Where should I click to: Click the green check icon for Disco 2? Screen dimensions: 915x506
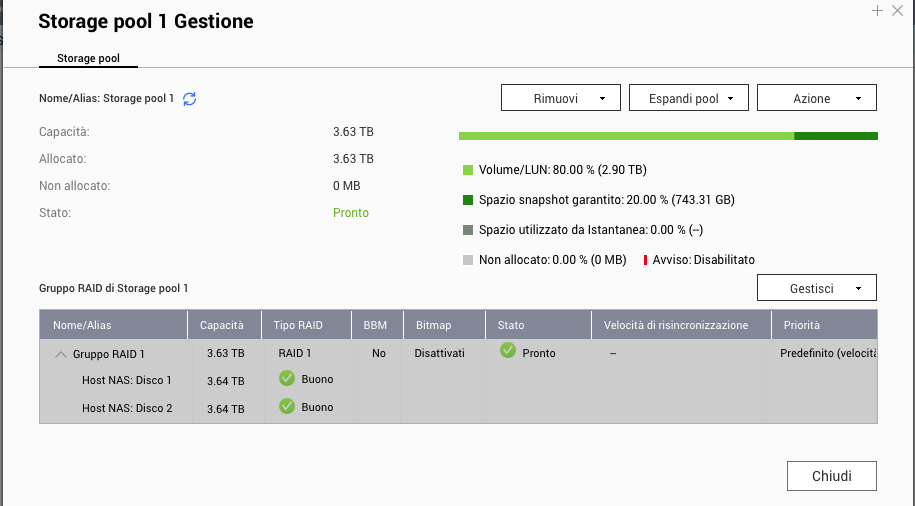[287, 406]
